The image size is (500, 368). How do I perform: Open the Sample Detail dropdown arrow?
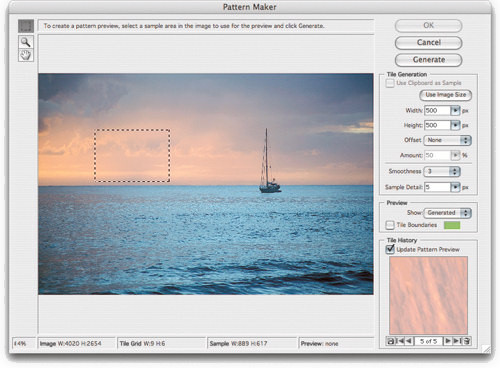[x=455, y=187]
